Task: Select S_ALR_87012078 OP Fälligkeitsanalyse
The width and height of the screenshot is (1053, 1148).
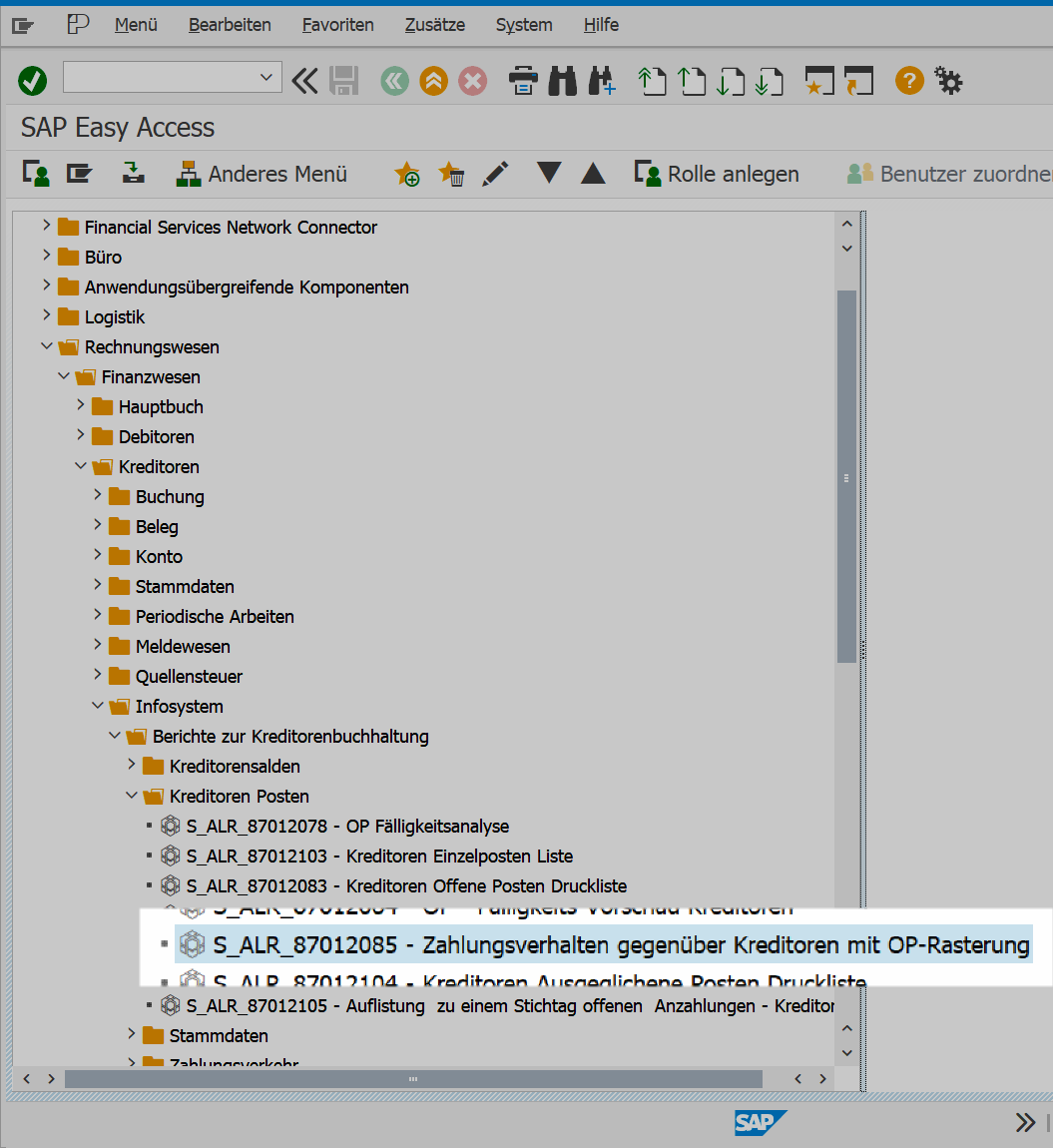Action: point(347,826)
